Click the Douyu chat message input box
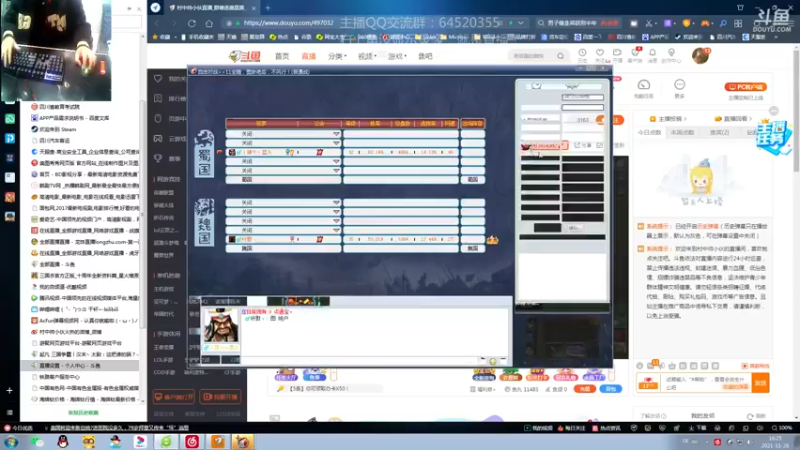Image resolution: width=800 pixels, height=450 pixels. click(705, 383)
